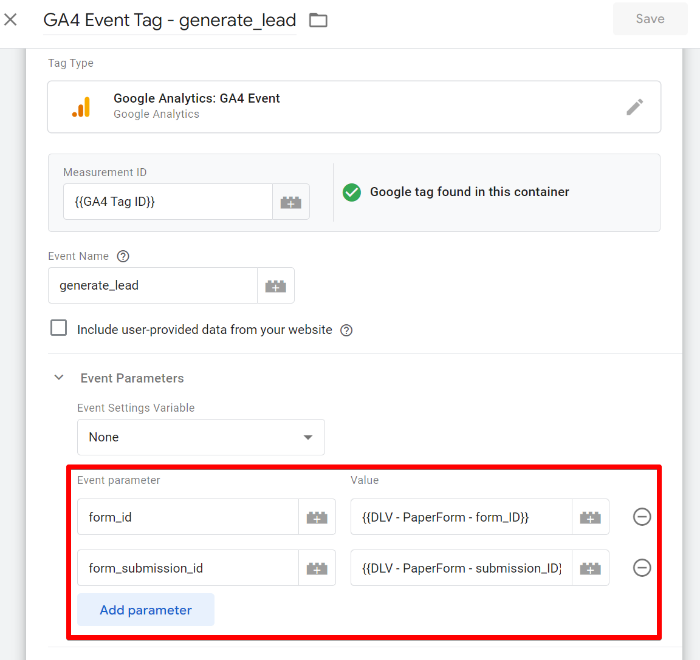The width and height of the screenshot is (700, 660).
Task: Close the tag editor panel
Action: (11, 19)
